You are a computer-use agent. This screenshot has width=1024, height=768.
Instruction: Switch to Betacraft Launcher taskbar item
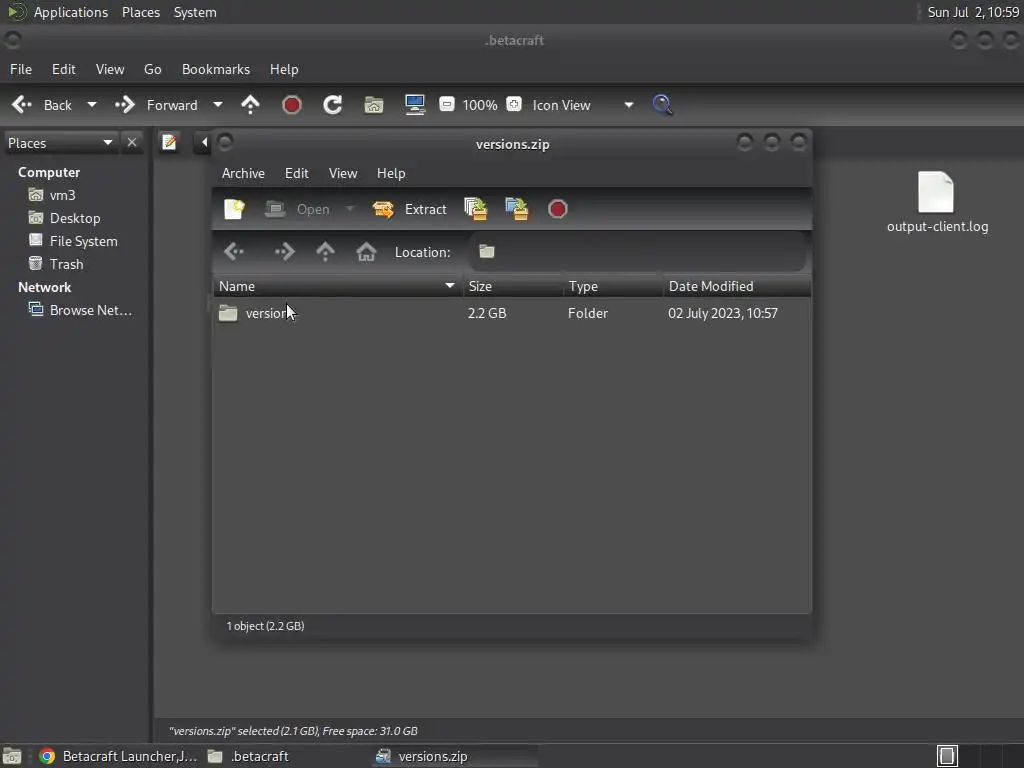click(118, 756)
